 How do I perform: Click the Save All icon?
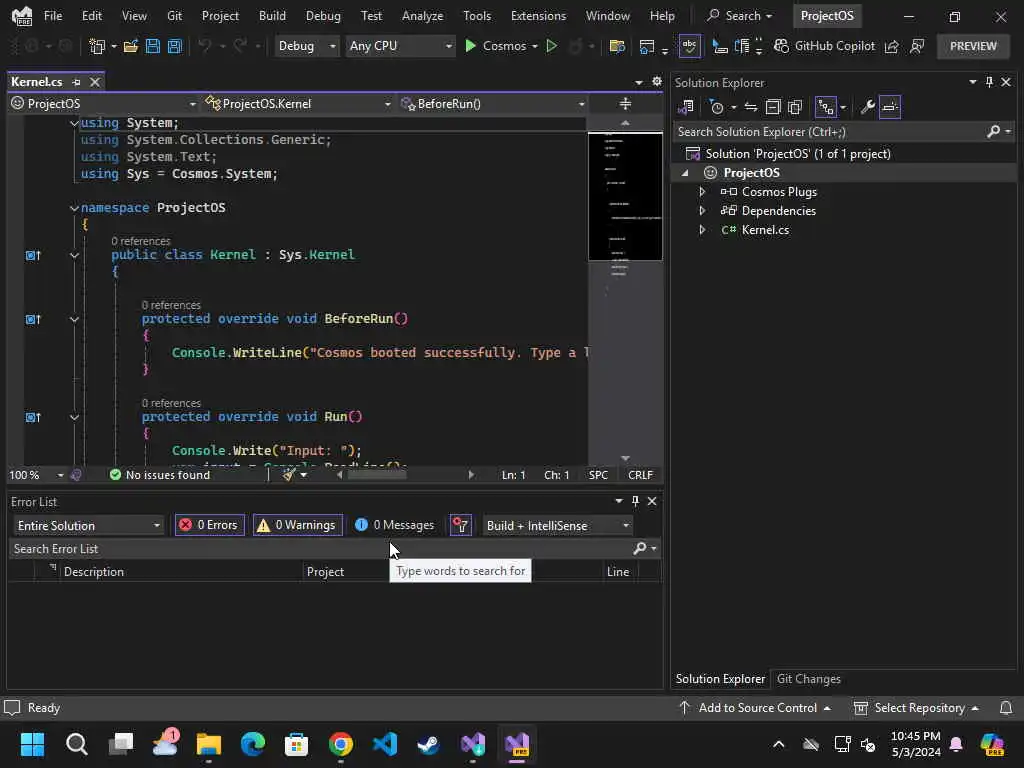[x=174, y=46]
